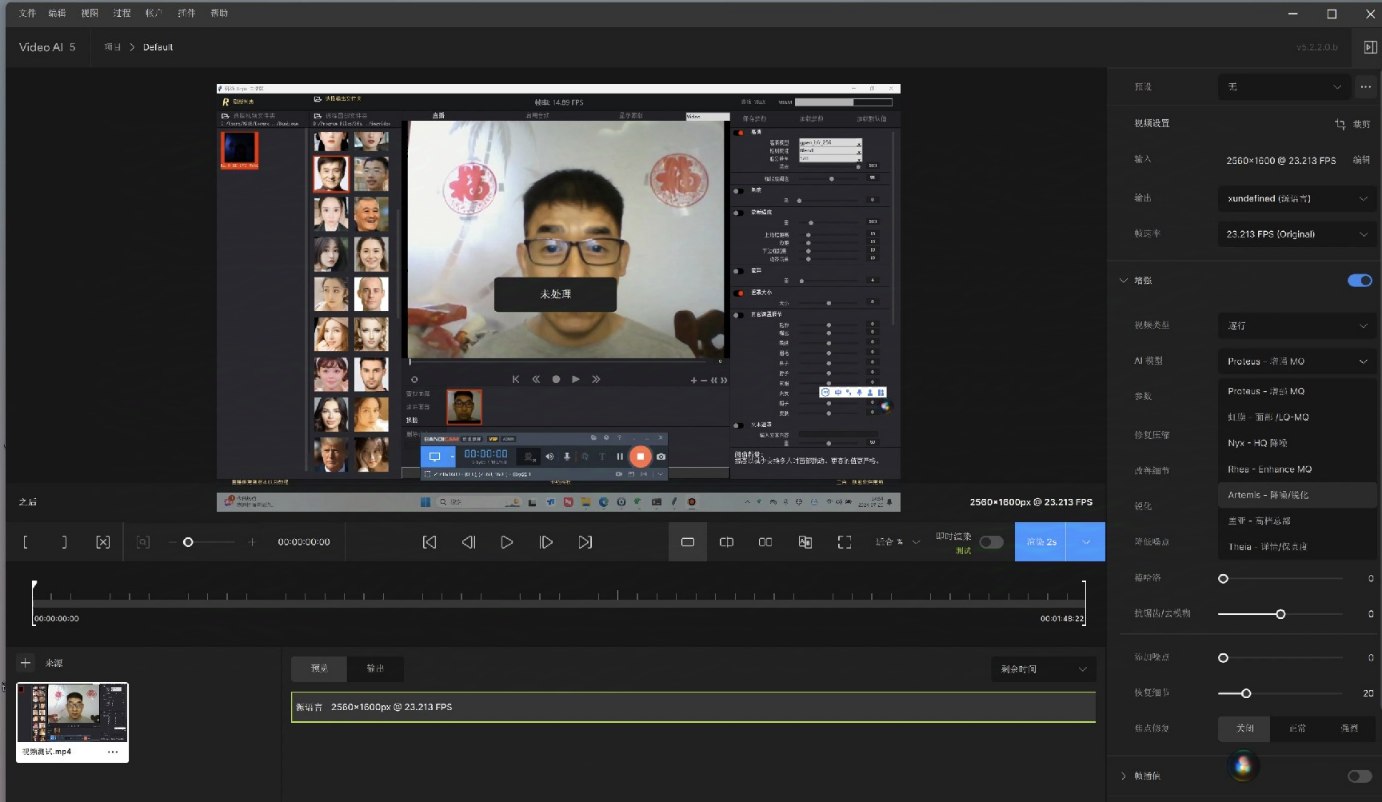Select the split-screen comparison view icon
Viewport: 1382px width, 802px height.
pos(726,541)
